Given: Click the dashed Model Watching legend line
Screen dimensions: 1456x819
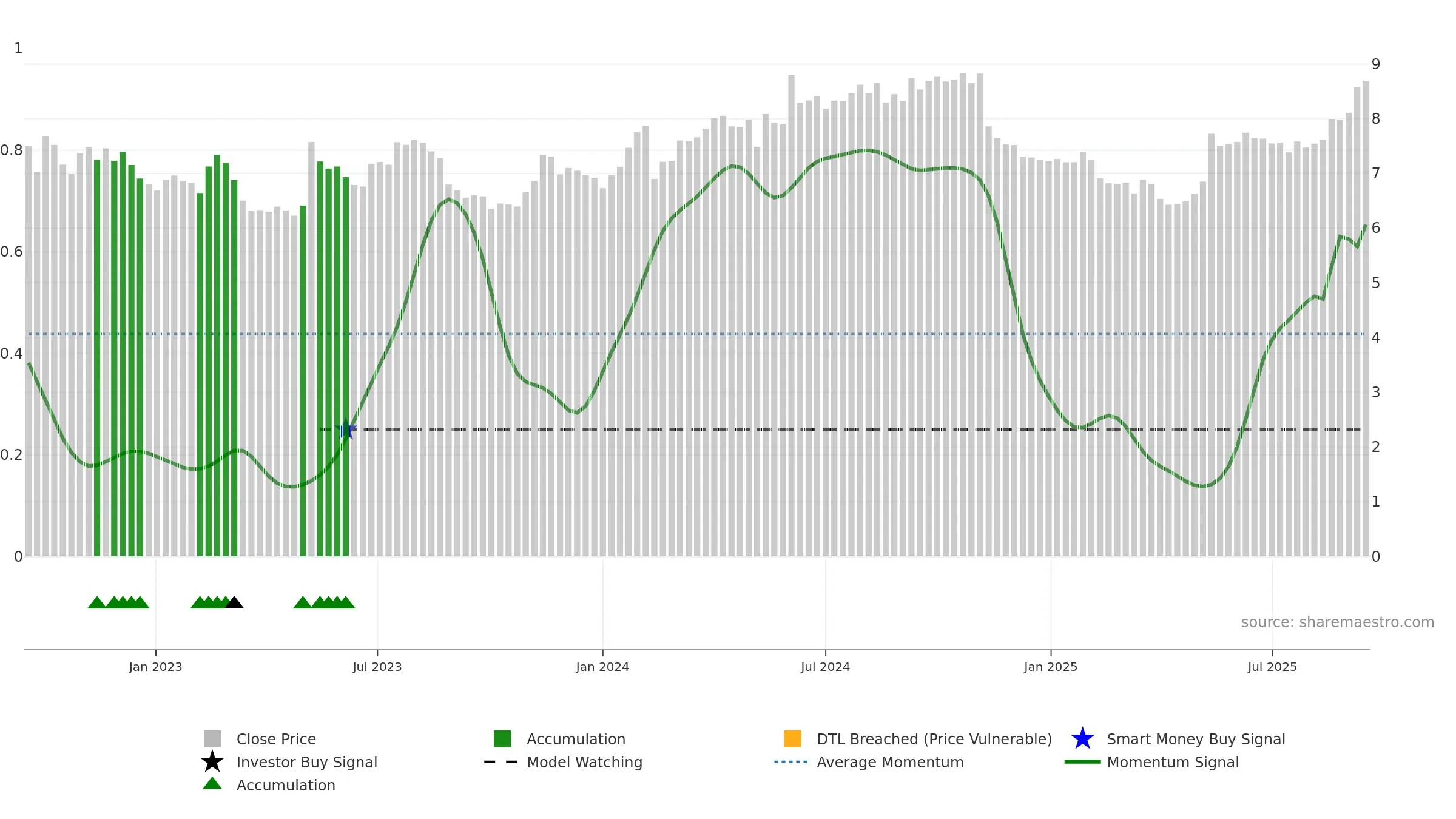Looking at the screenshot, I should click(x=501, y=762).
